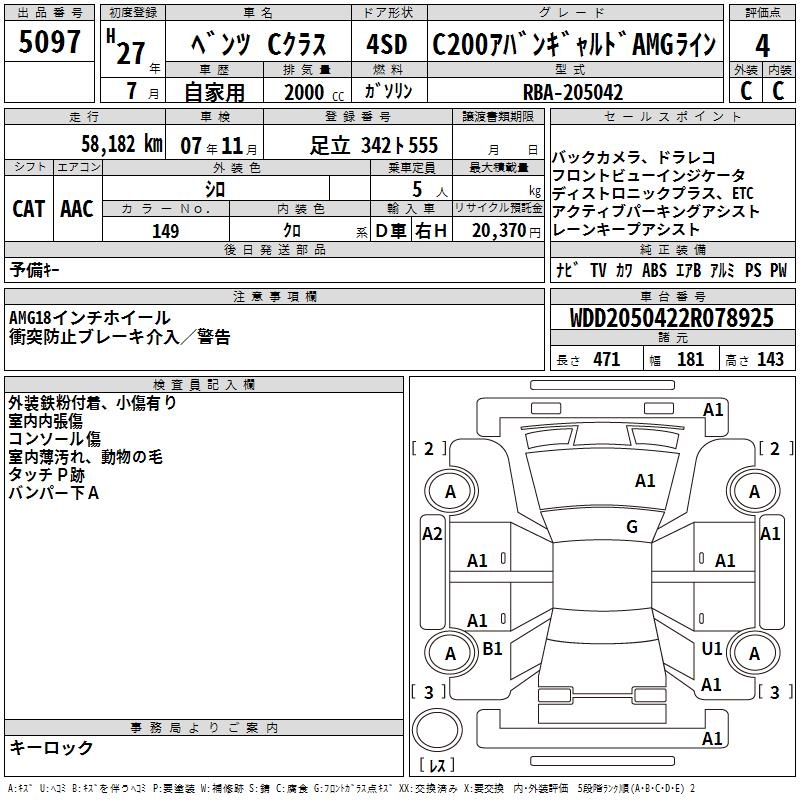
Task: Select the B1 mark near rear-left wheel
Action: coord(492,648)
